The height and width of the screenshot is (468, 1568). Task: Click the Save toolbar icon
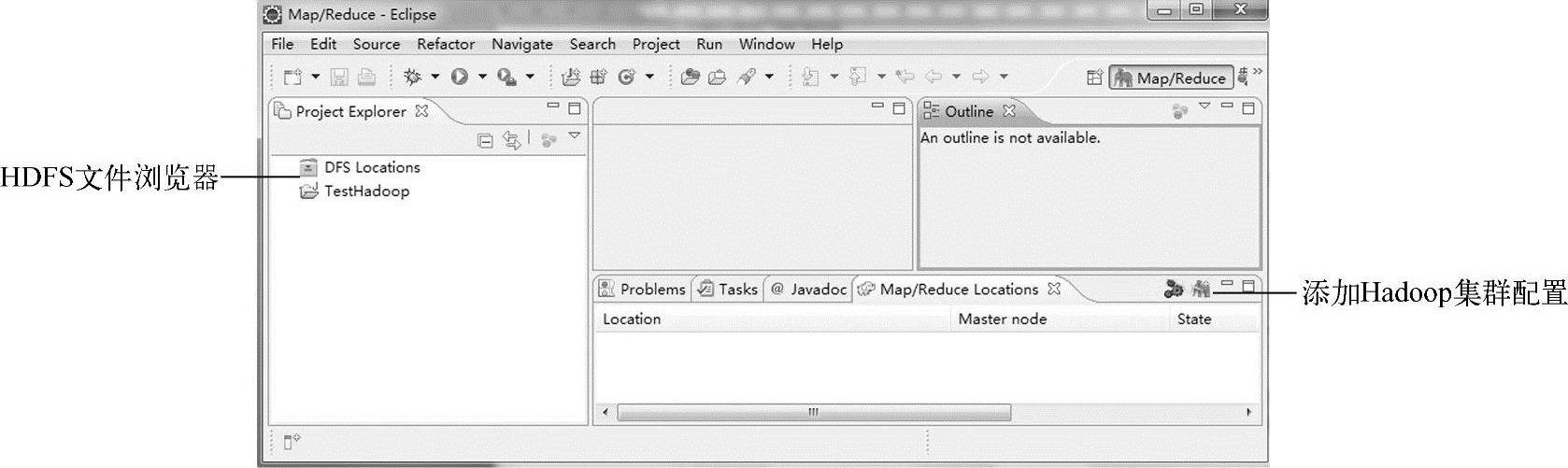pos(339,77)
